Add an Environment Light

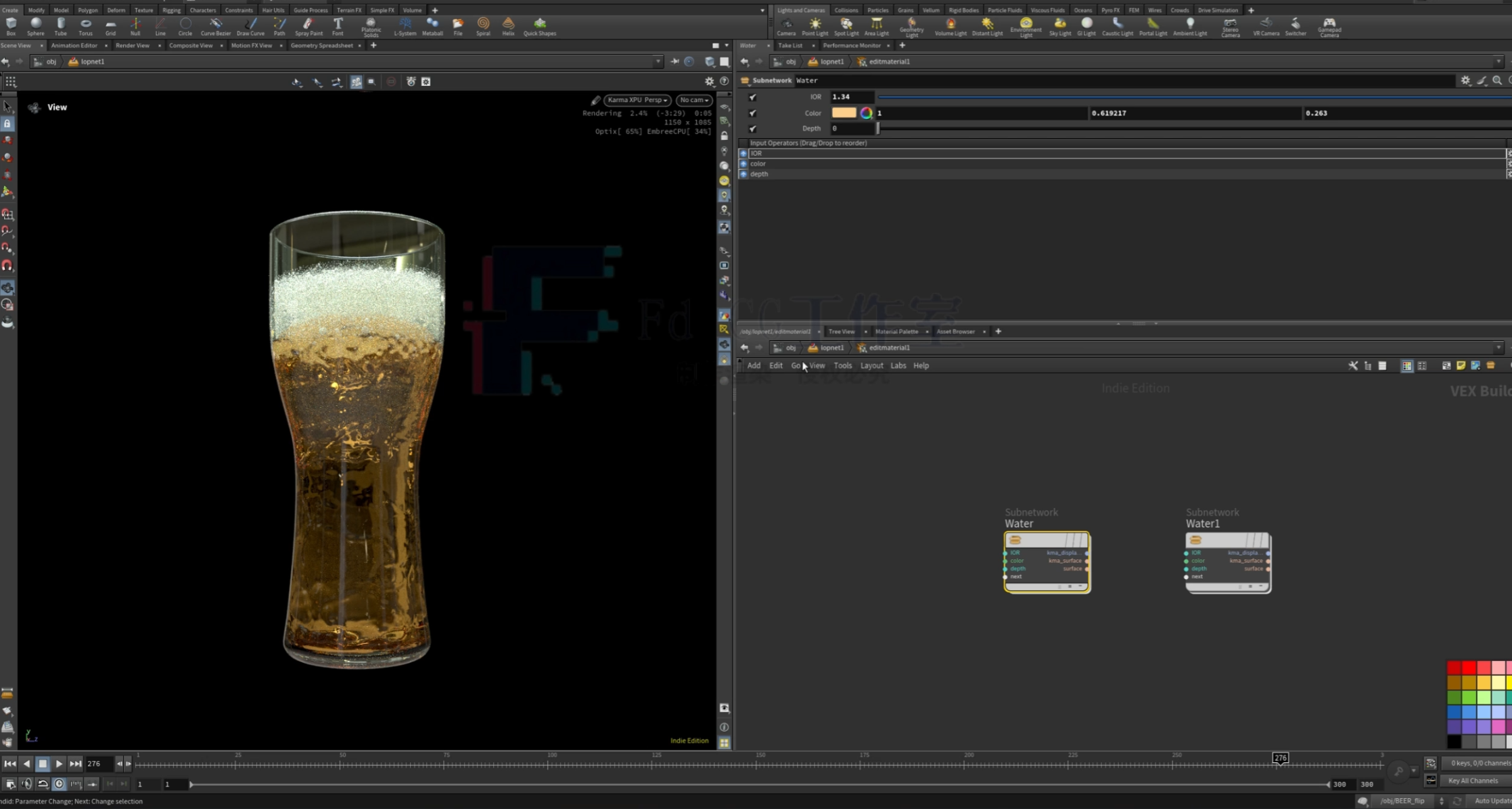coord(1026,26)
